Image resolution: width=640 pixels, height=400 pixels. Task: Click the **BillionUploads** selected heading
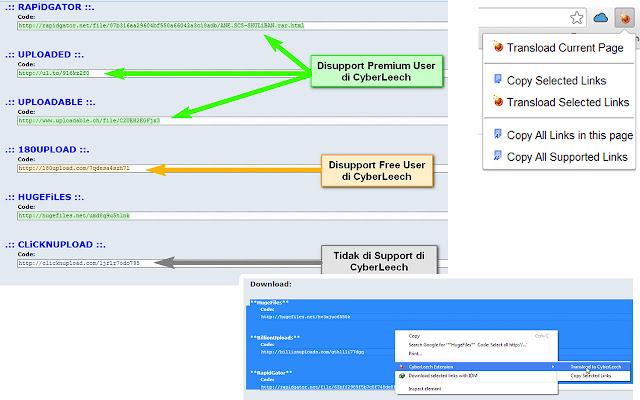(276, 338)
